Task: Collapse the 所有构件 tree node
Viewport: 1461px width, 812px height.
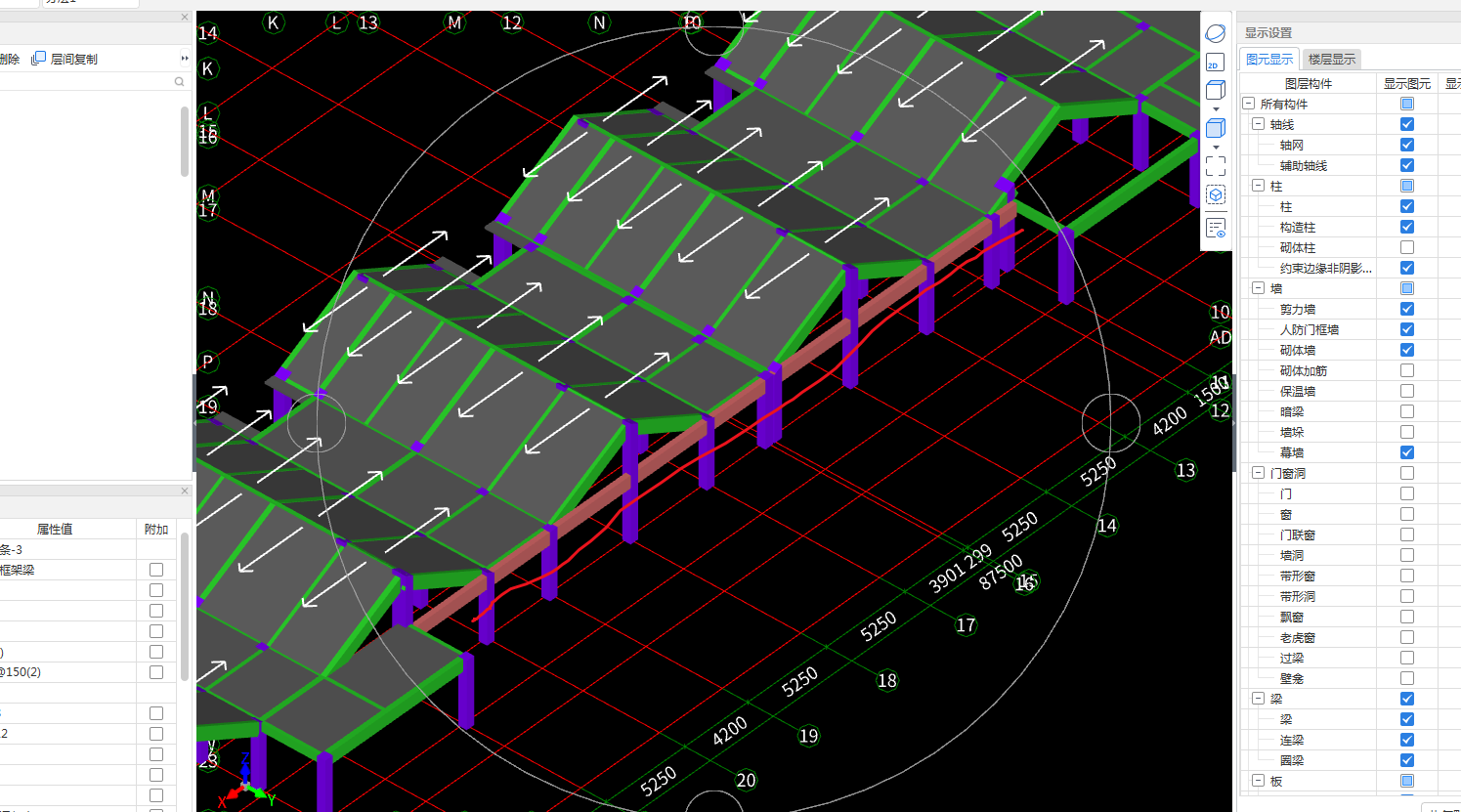Action: pyautogui.click(x=1248, y=104)
